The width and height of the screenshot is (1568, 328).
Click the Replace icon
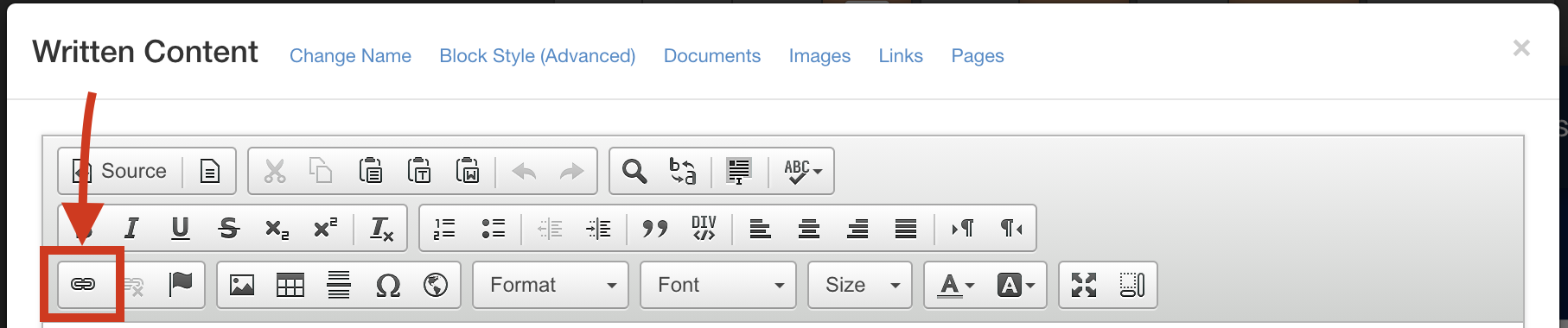(x=683, y=171)
